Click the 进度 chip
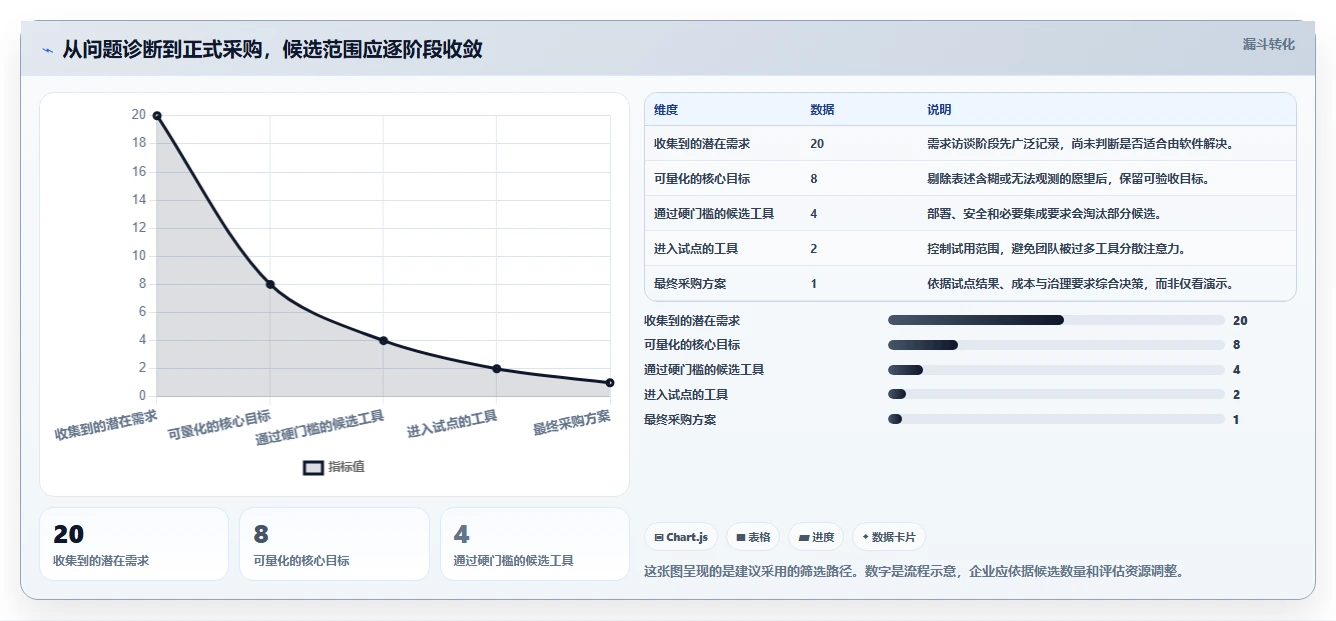Image resolution: width=1336 pixels, height=621 pixels. 816,537
